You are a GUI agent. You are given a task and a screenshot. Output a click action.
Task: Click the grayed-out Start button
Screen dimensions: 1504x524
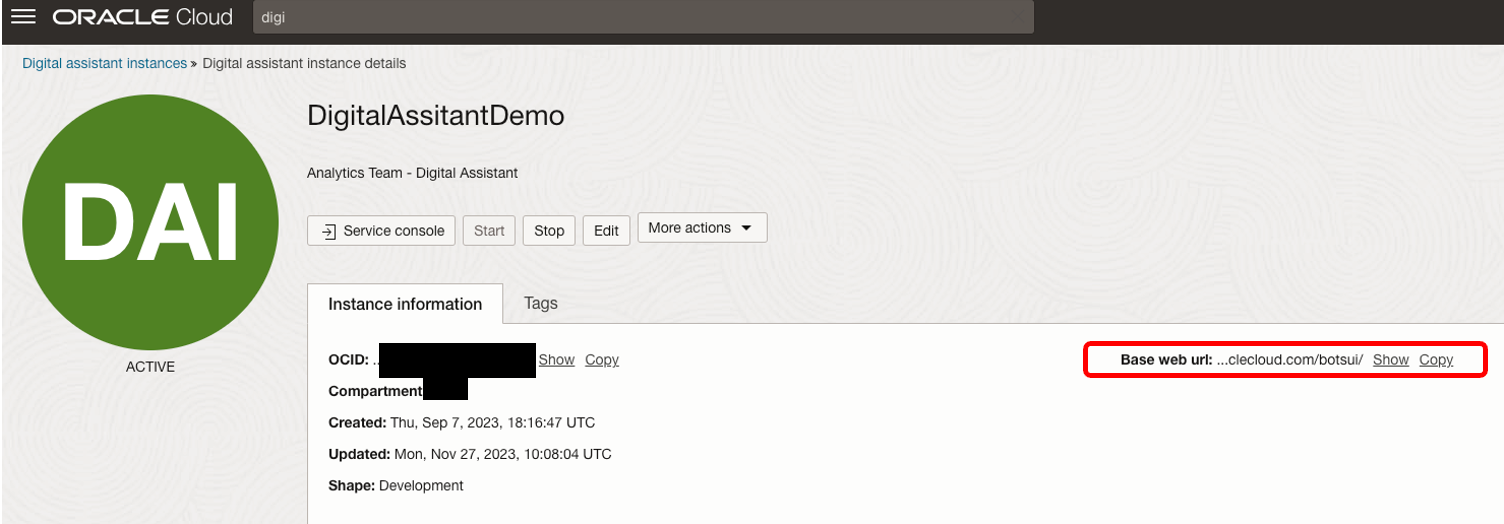tap(489, 230)
